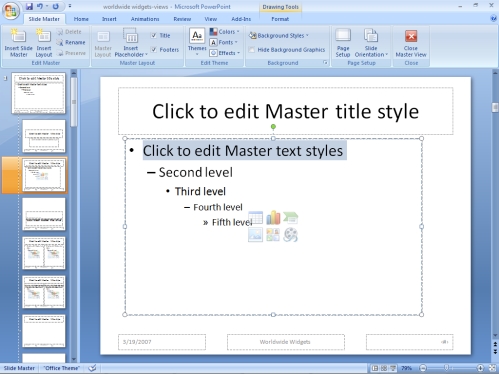499x374 pixels.
Task: Click the Insert Chart icon in the content placeholder
Action: click(x=273, y=218)
